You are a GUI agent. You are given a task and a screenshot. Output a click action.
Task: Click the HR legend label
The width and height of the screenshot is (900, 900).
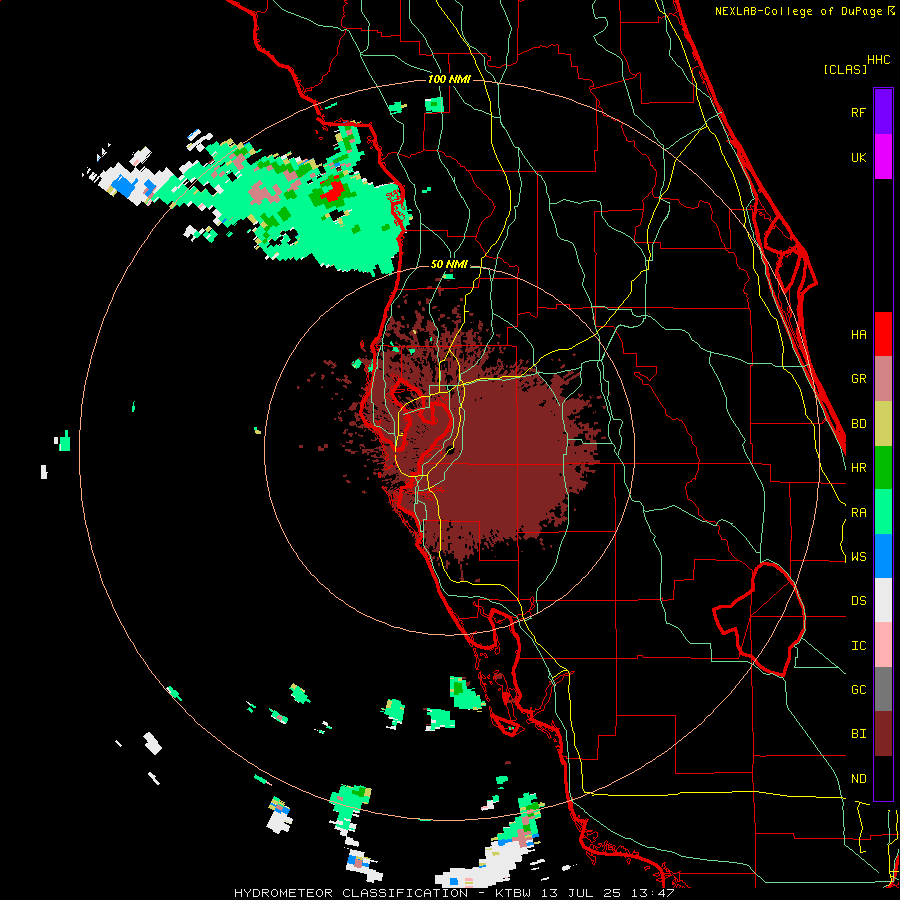point(858,468)
